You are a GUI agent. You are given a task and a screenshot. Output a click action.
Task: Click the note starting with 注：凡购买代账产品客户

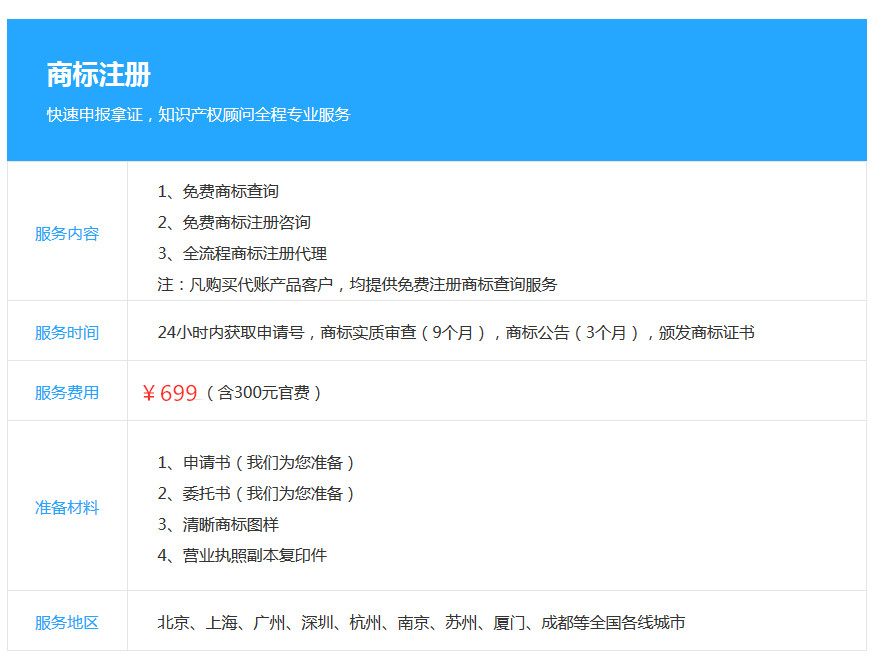coord(357,284)
